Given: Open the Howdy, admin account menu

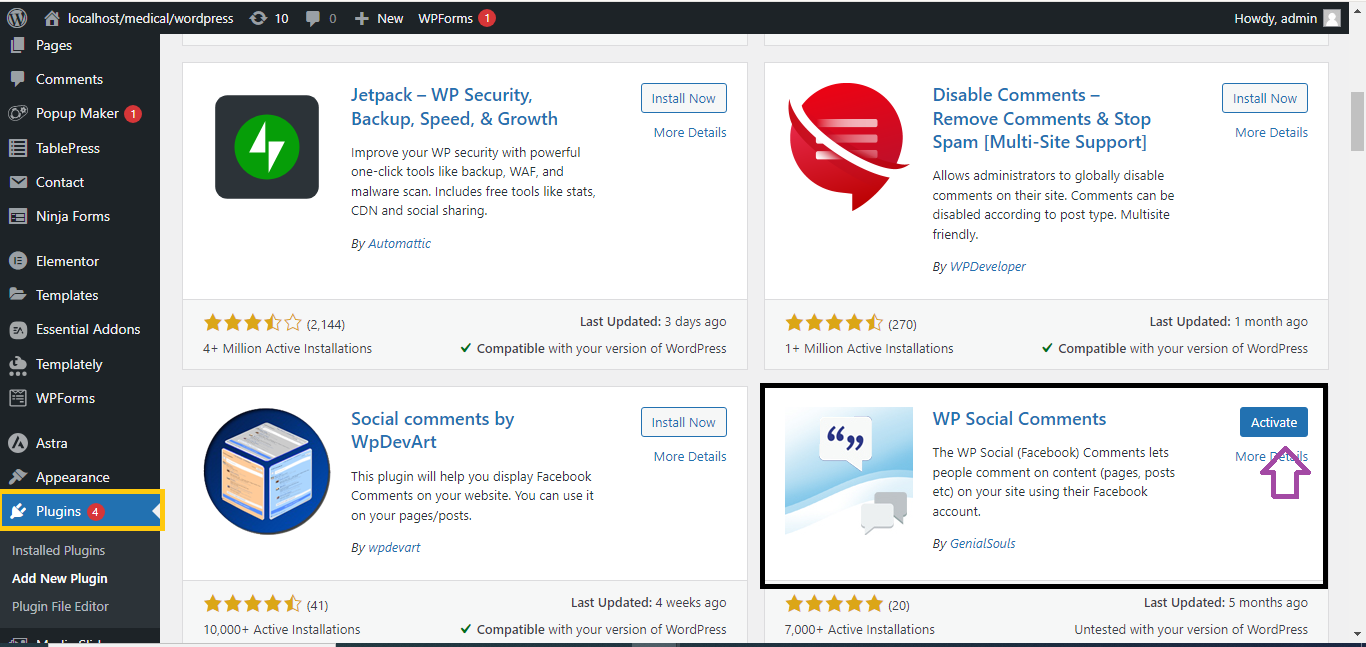Looking at the screenshot, I should 1274,18.
